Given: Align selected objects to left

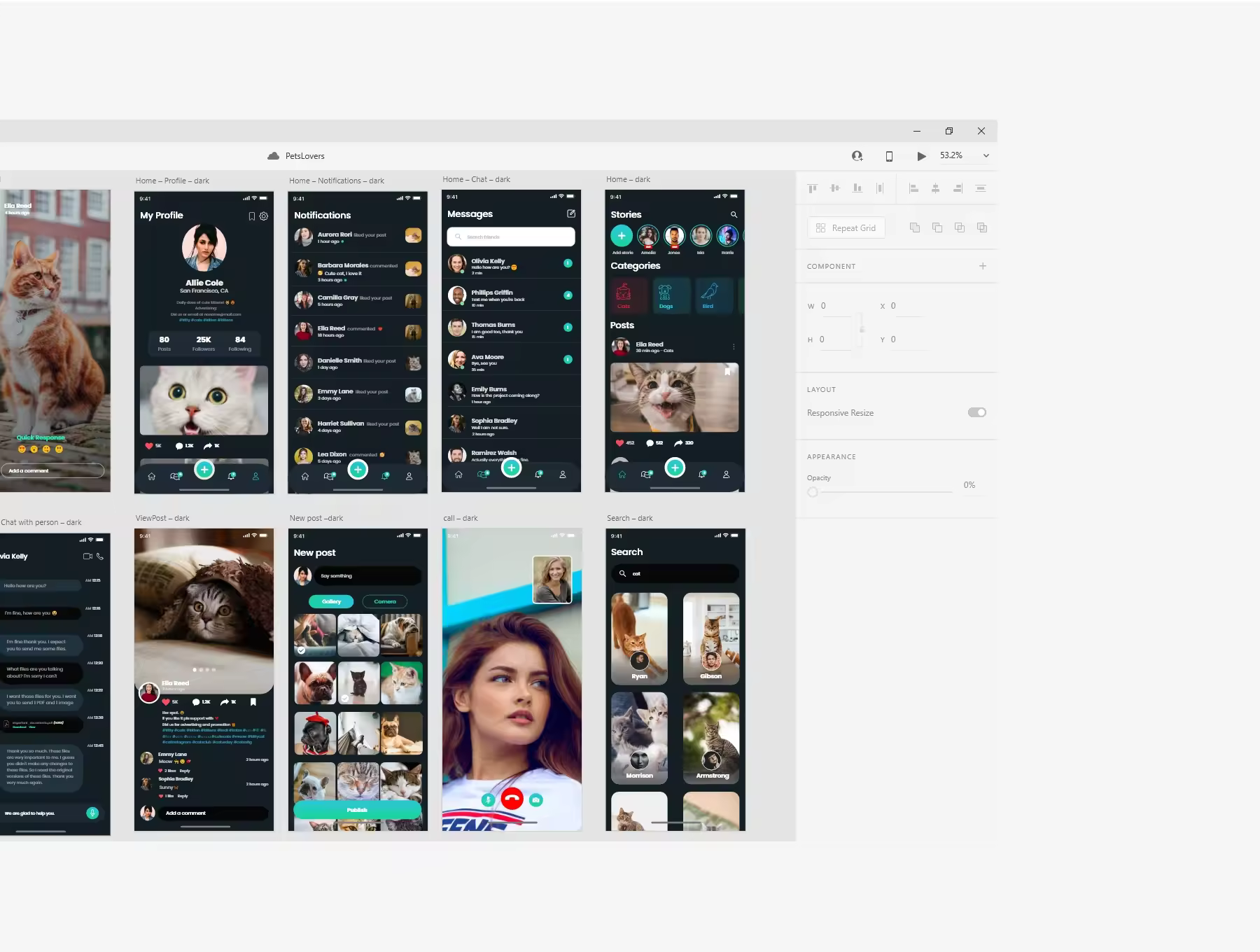Looking at the screenshot, I should pos(913,188).
